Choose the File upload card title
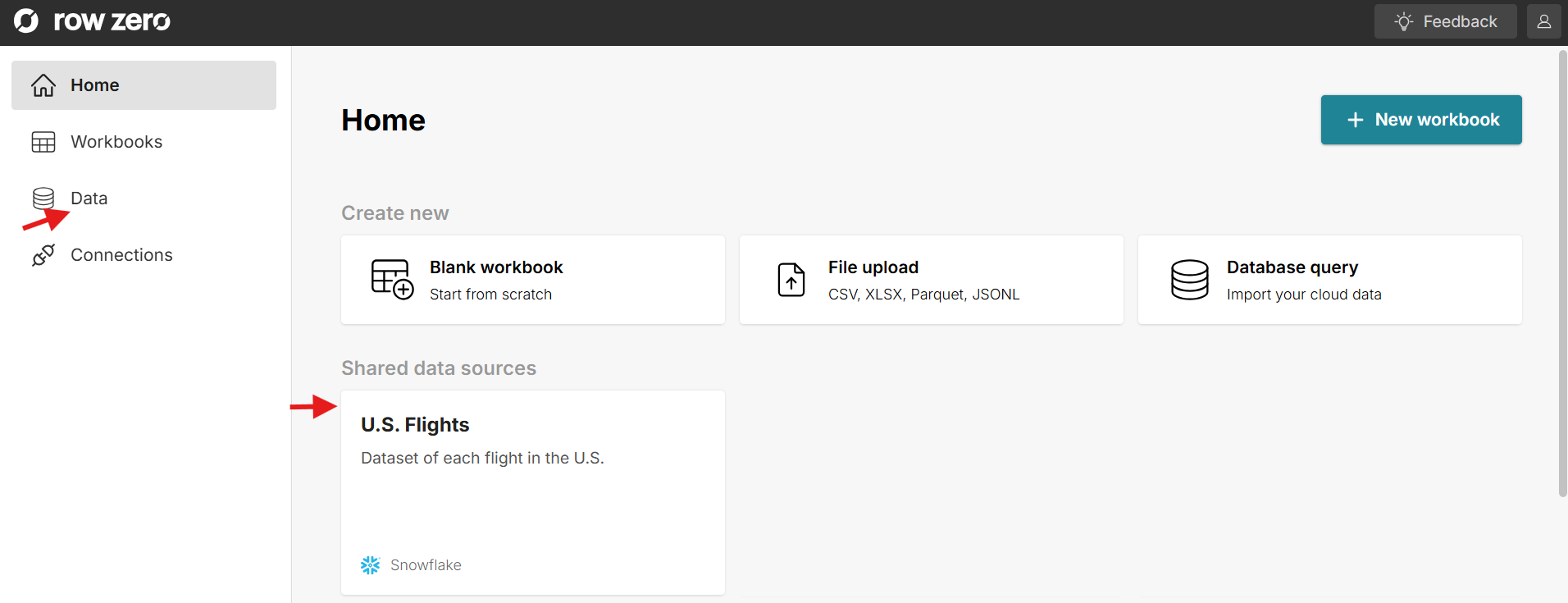Image resolution: width=1568 pixels, height=603 pixels. (x=873, y=267)
